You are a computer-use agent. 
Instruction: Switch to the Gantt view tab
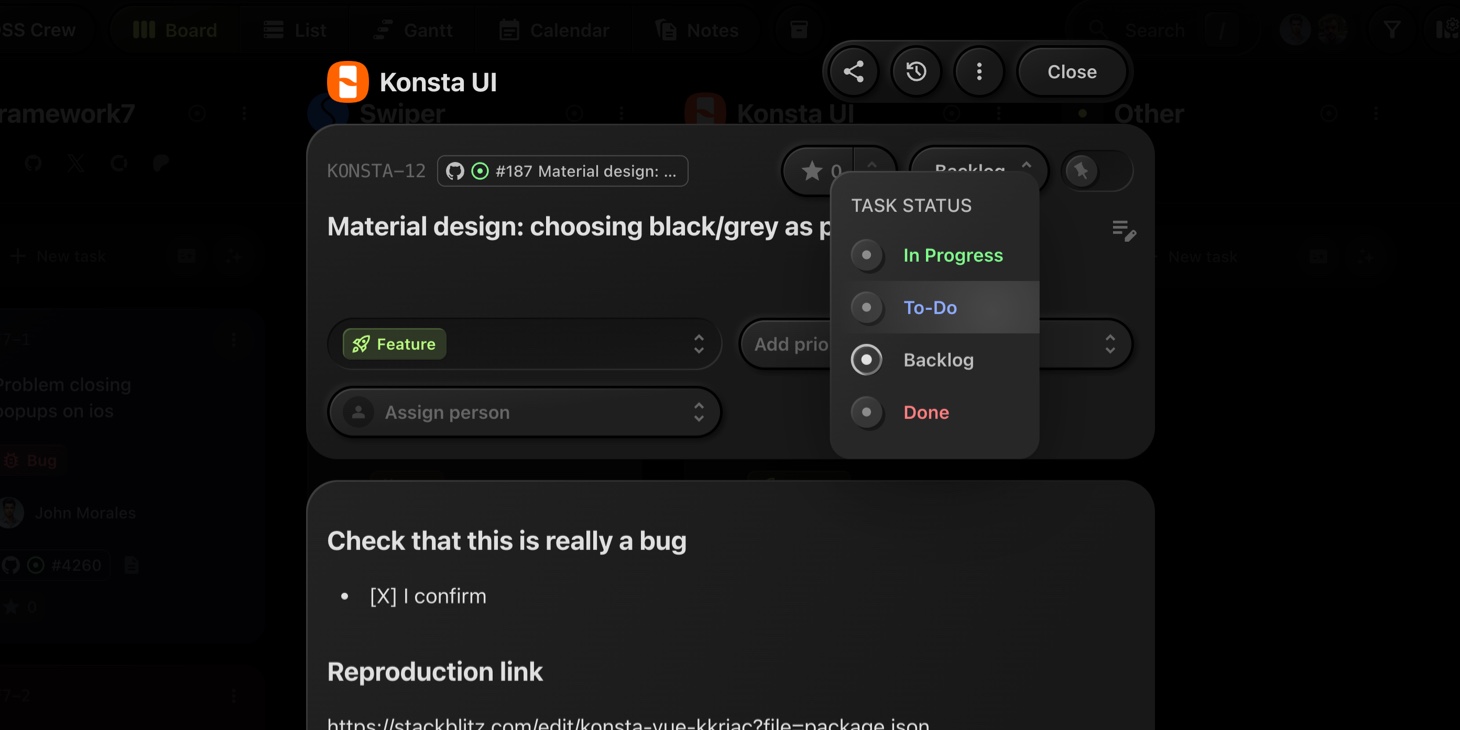(412, 30)
